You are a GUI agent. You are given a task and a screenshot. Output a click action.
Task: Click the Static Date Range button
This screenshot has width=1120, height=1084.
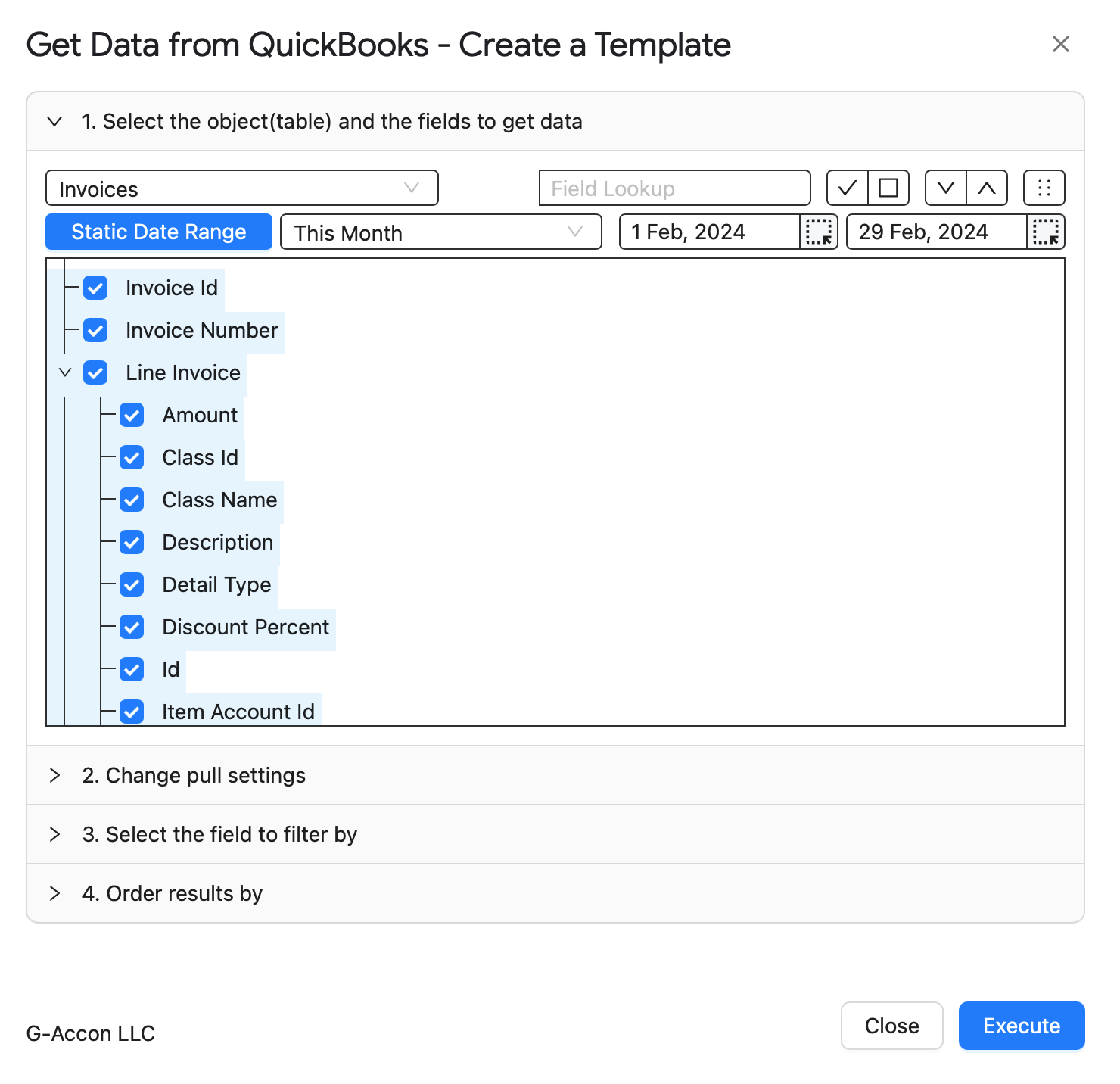pyautogui.click(x=159, y=232)
